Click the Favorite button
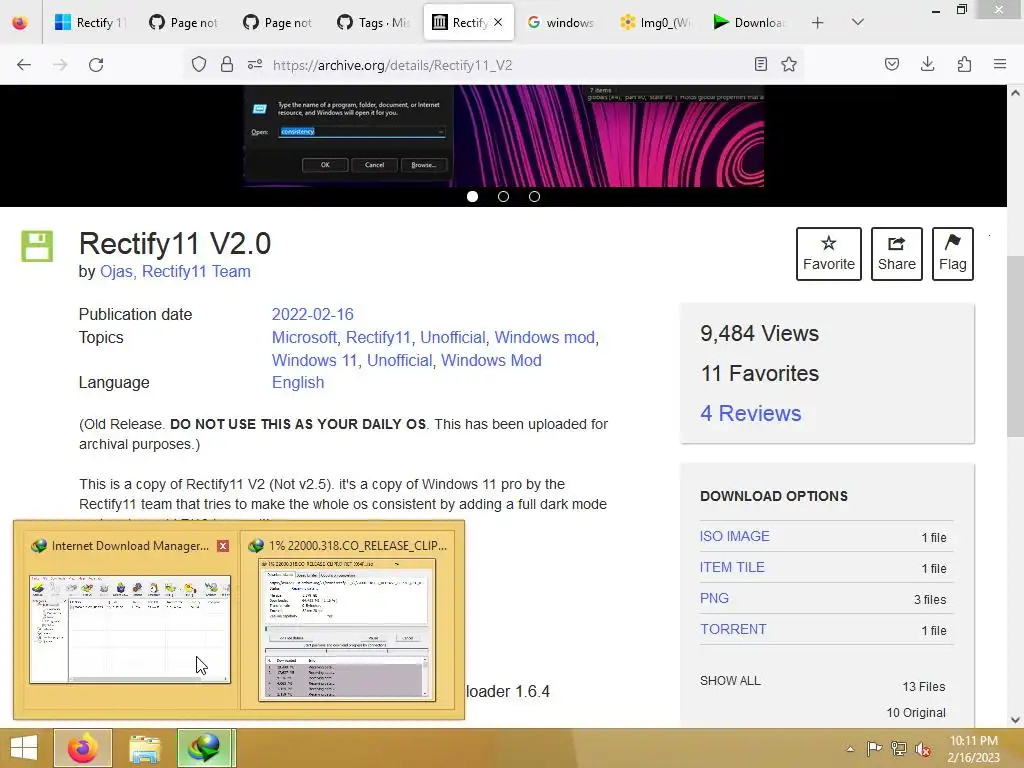The width and height of the screenshot is (1024, 768). [x=829, y=254]
